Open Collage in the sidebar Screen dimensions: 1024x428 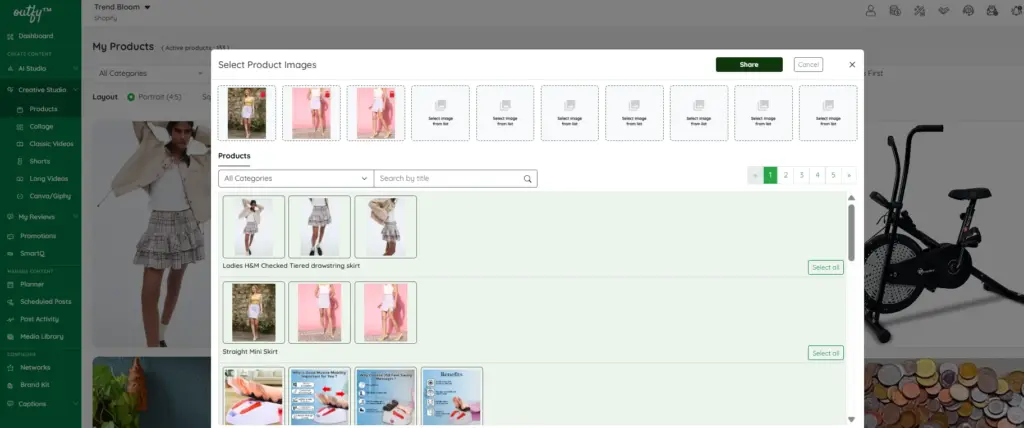[40, 126]
